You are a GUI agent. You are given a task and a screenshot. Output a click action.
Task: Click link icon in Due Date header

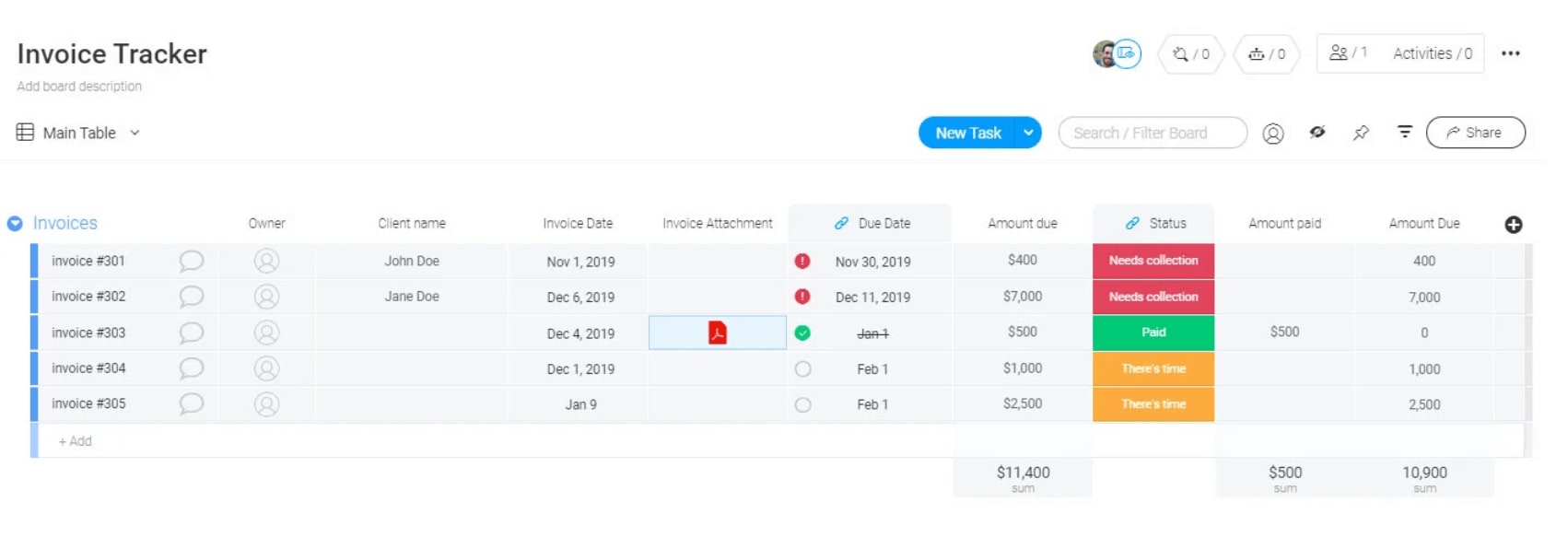point(841,223)
